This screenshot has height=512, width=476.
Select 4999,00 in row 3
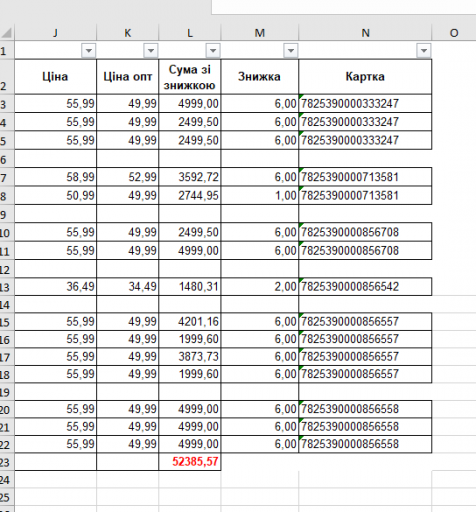point(190,104)
